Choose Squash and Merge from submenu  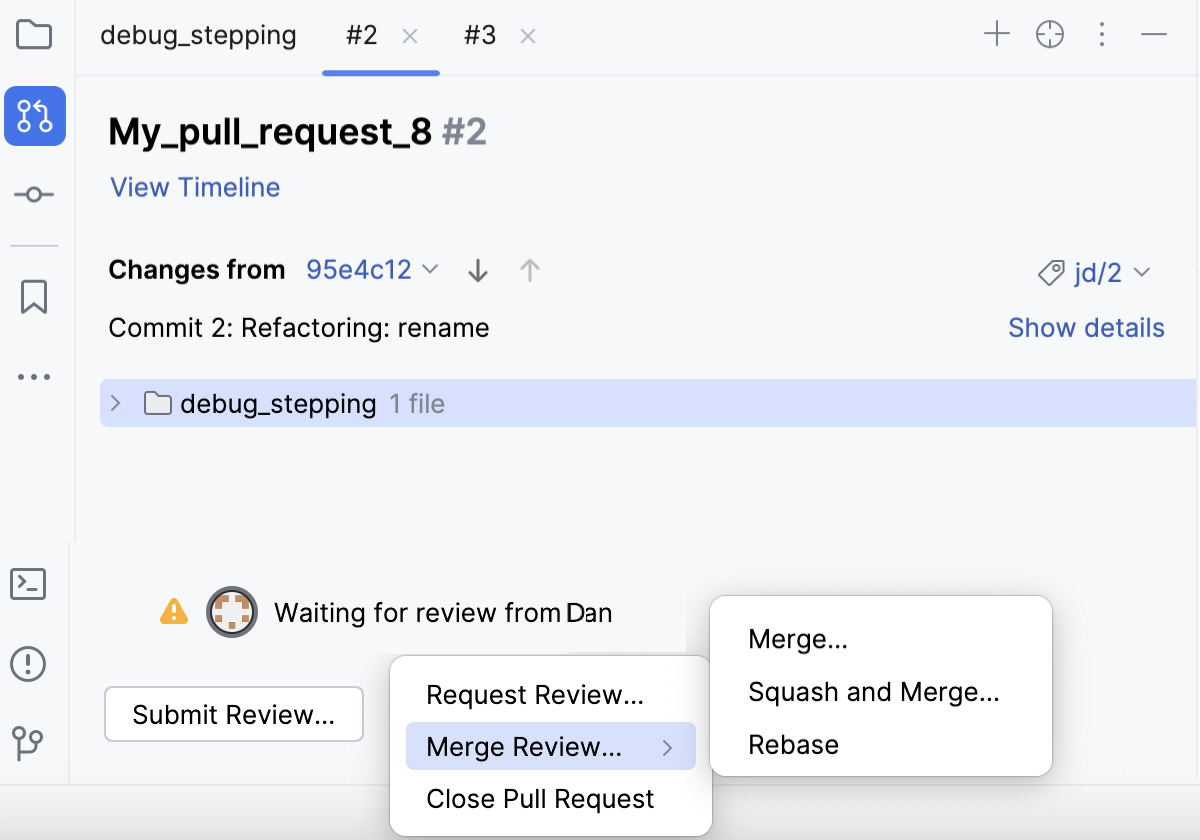click(x=873, y=691)
